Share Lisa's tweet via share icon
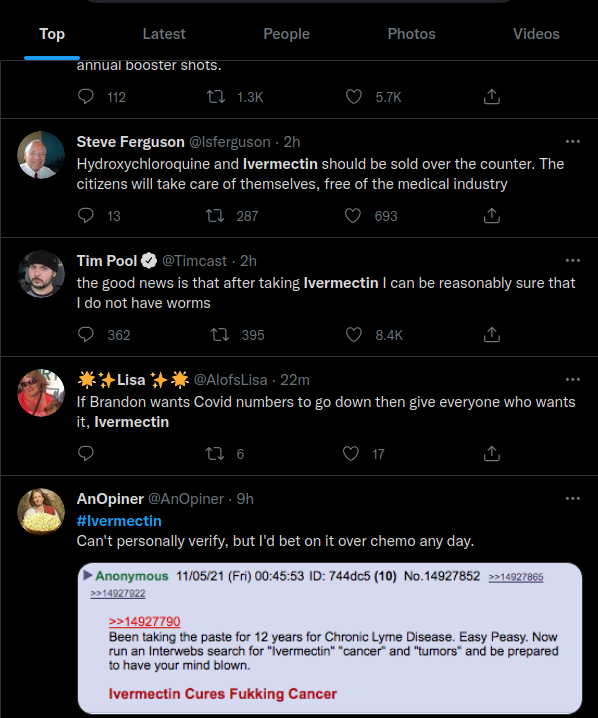Image resolution: width=598 pixels, height=718 pixels. click(491, 453)
